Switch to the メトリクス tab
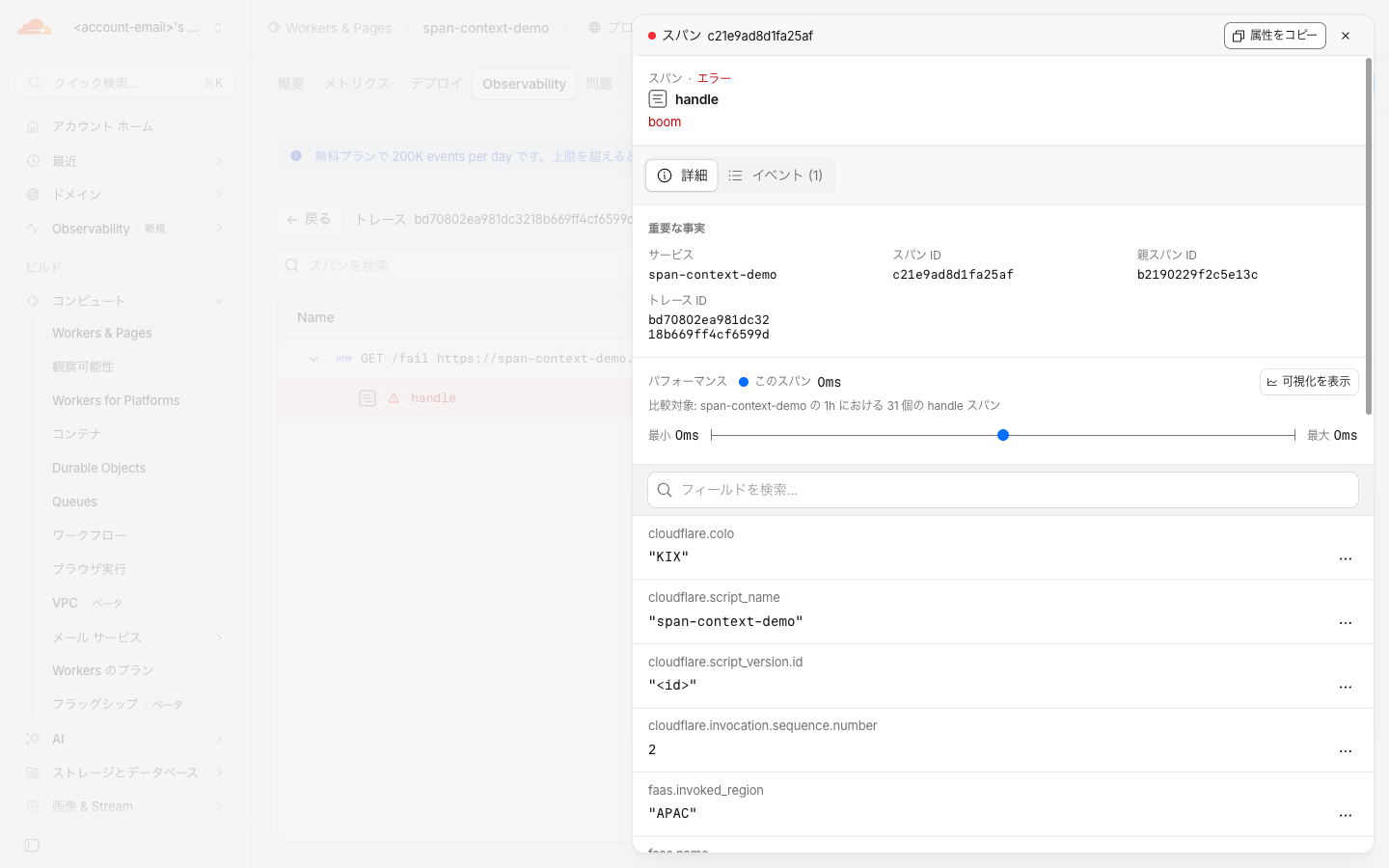 pyautogui.click(x=357, y=84)
